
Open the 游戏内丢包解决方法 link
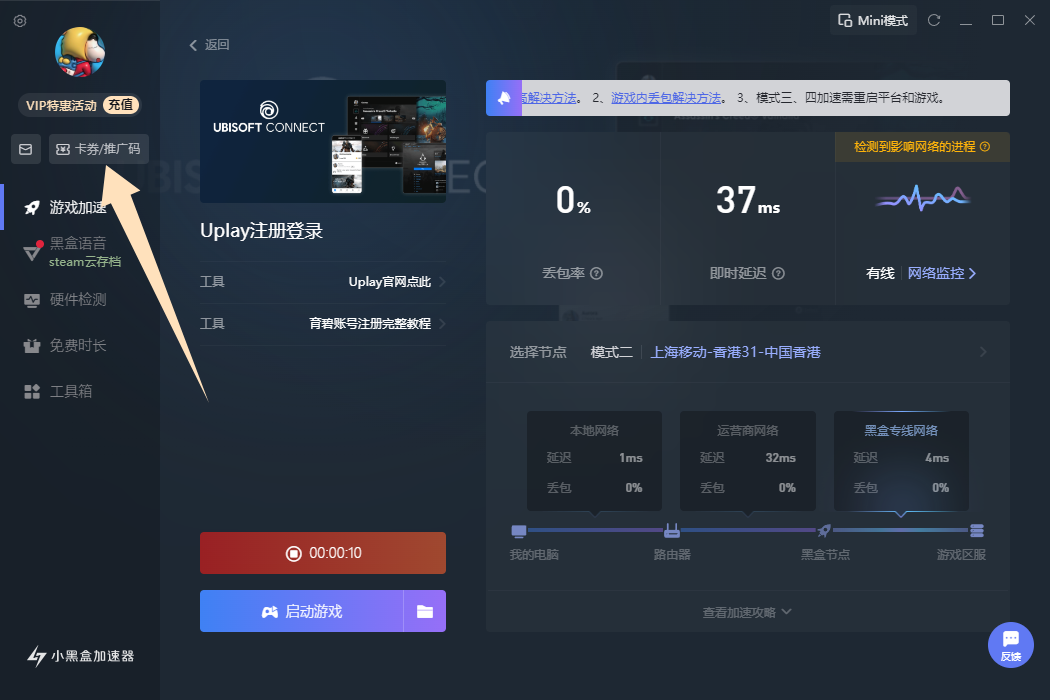666,97
